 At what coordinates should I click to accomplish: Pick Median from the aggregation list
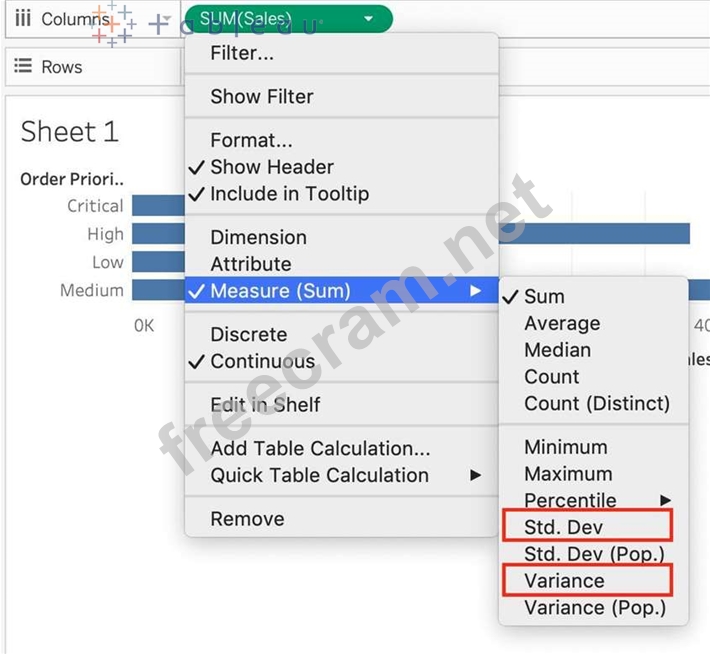[x=557, y=350]
